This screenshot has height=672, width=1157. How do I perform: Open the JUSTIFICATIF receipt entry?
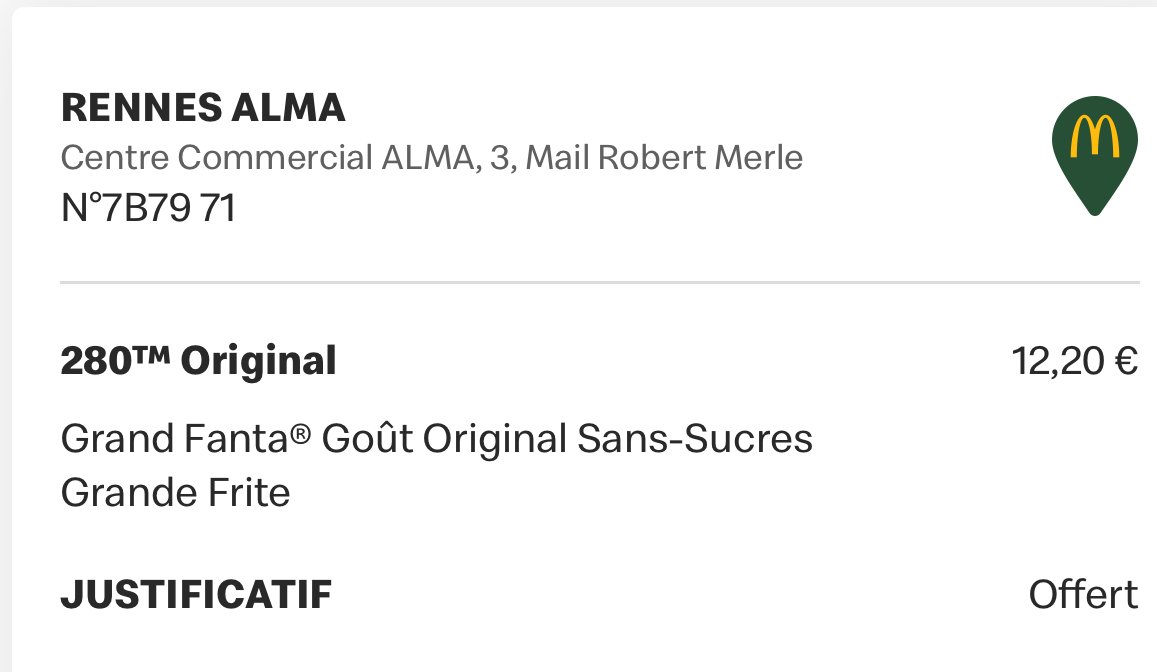(196, 595)
